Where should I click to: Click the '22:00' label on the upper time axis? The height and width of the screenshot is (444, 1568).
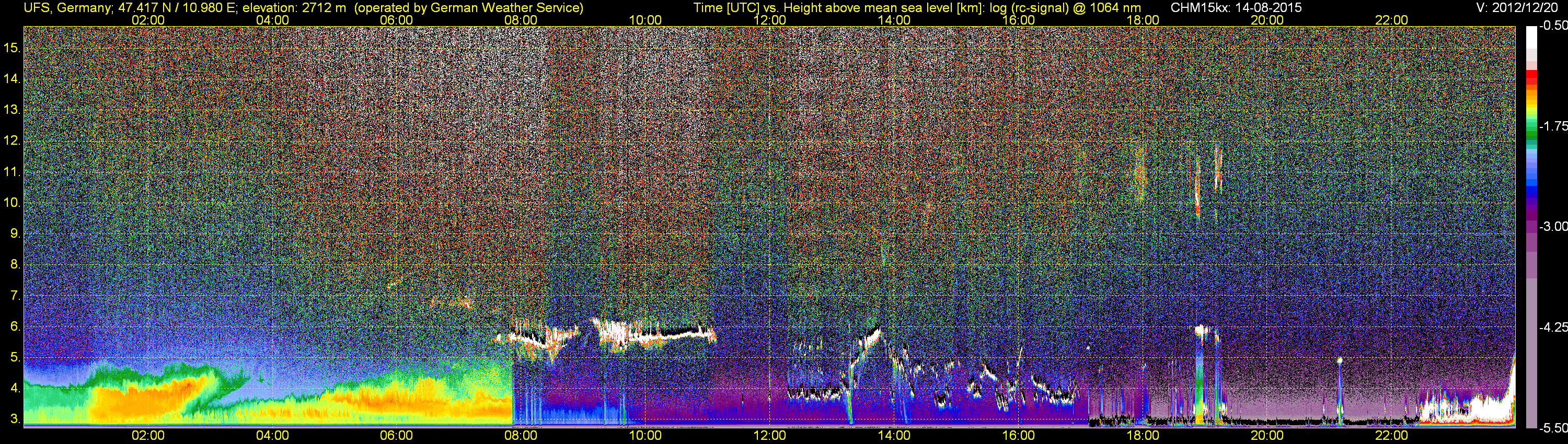1391,20
